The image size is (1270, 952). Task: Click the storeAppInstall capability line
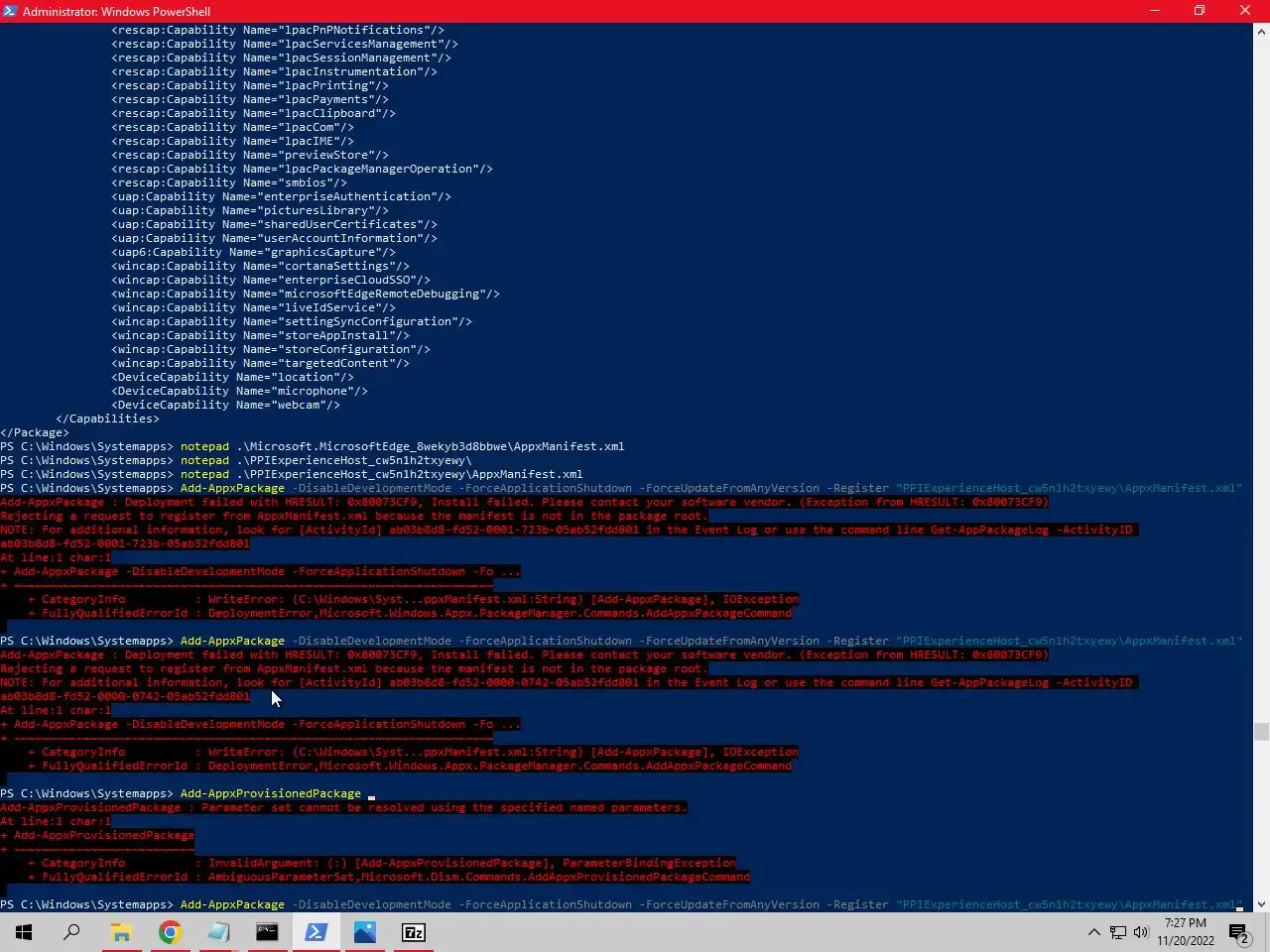pos(260,335)
